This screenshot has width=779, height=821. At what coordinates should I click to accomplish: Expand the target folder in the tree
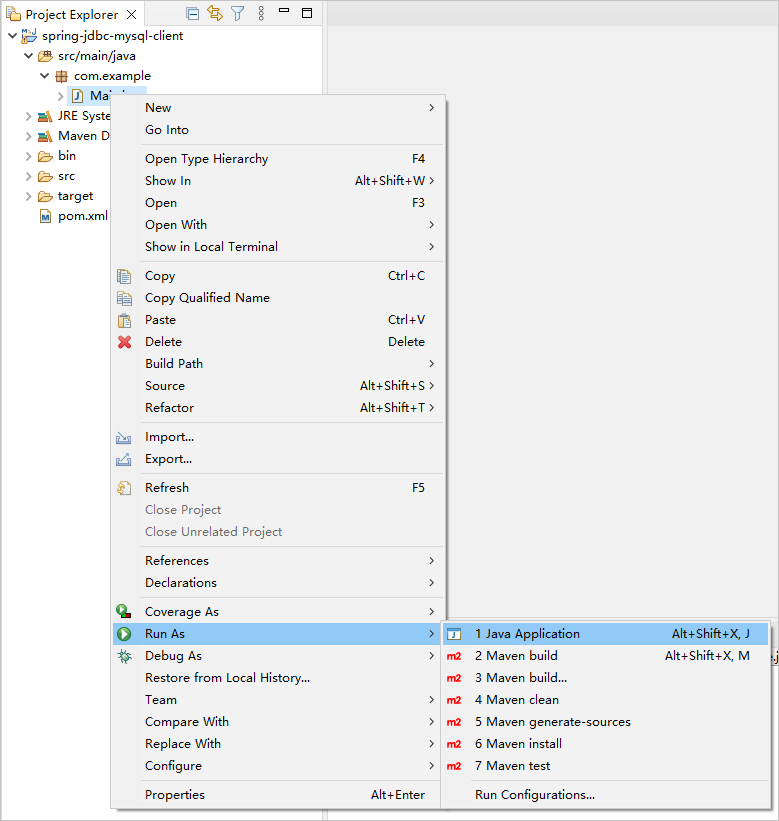pos(28,196)
